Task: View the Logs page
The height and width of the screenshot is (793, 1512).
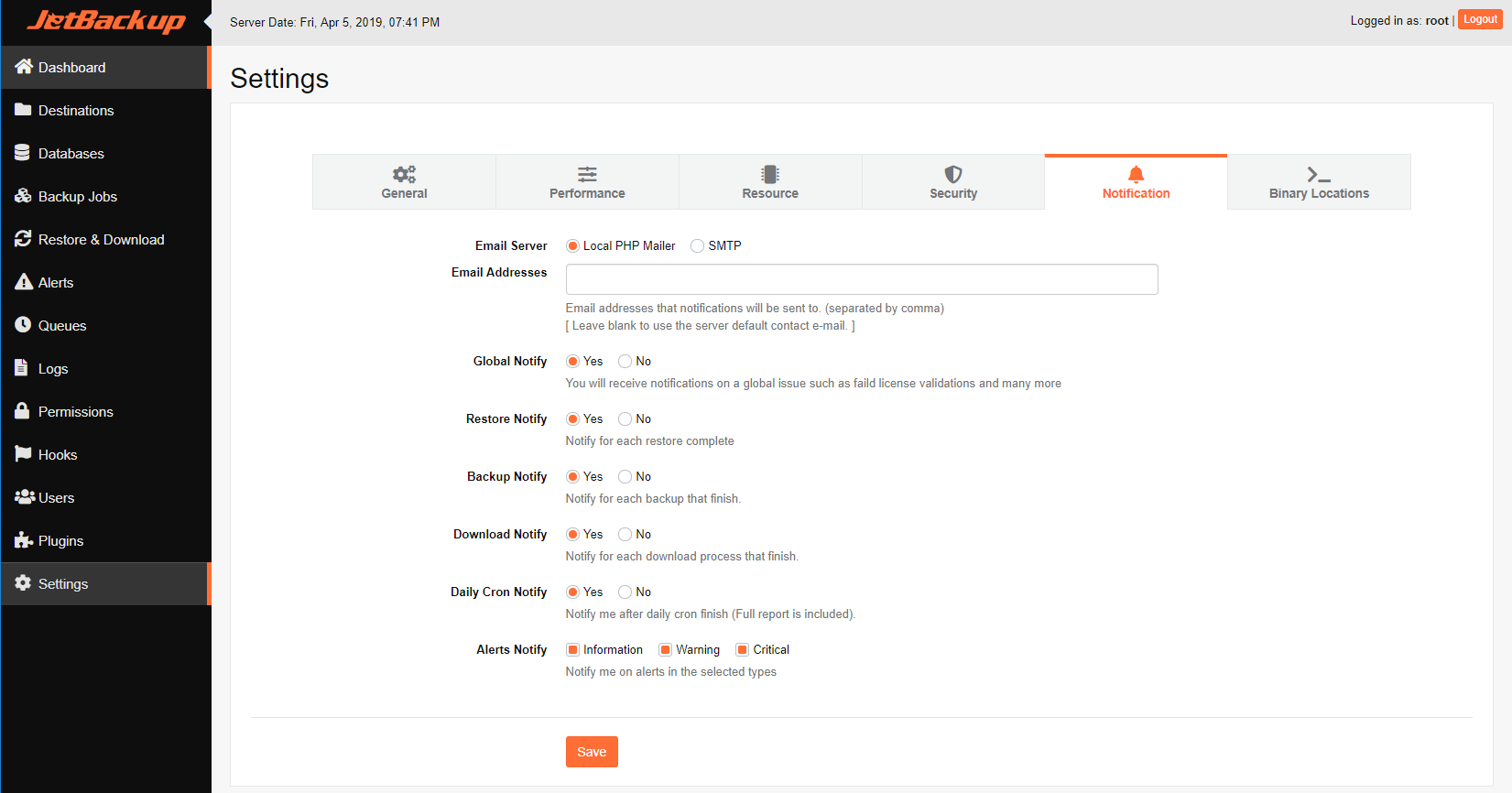Action: tap(105, 368)
